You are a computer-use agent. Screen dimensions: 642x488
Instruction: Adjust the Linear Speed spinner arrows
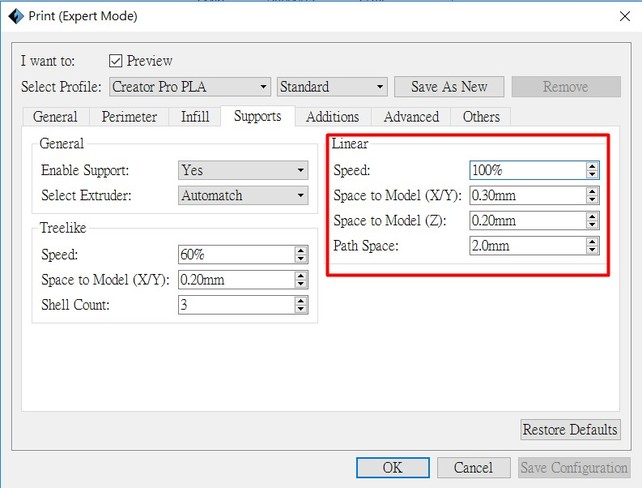[x=593, y=171]
